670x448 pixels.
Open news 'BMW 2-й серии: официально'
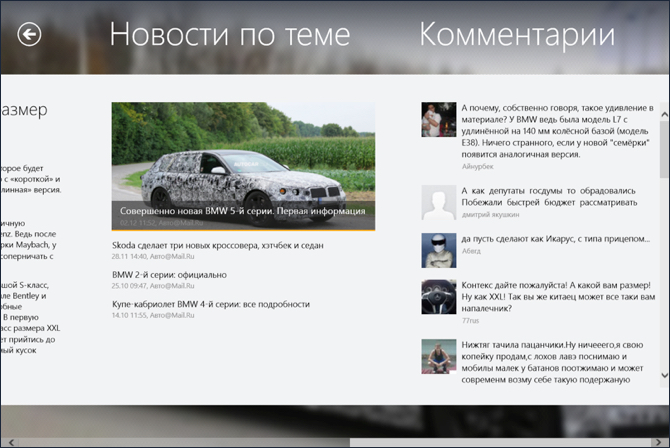169,275
